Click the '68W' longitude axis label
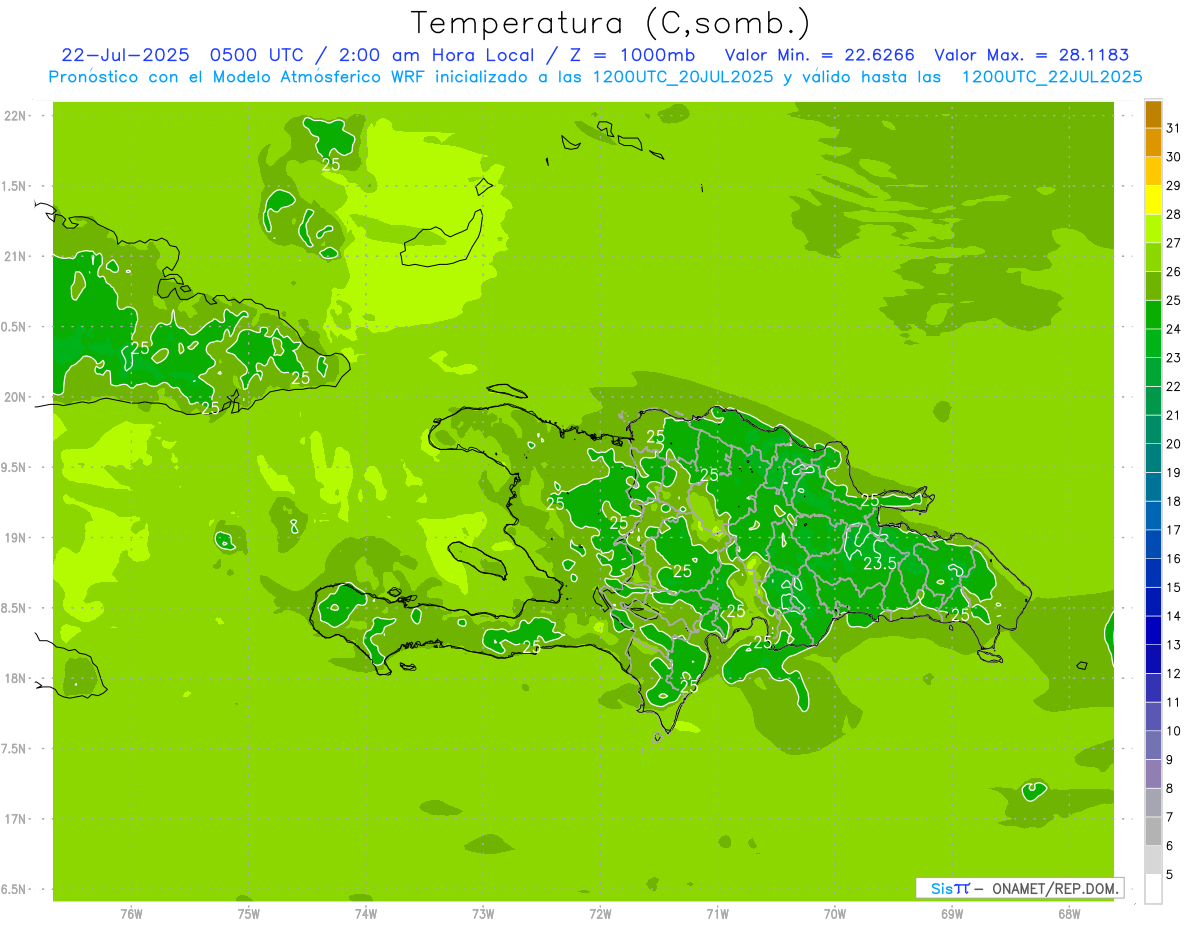Image resolution: width=1200 pixels, height=927 pixels. [1069, 913]
